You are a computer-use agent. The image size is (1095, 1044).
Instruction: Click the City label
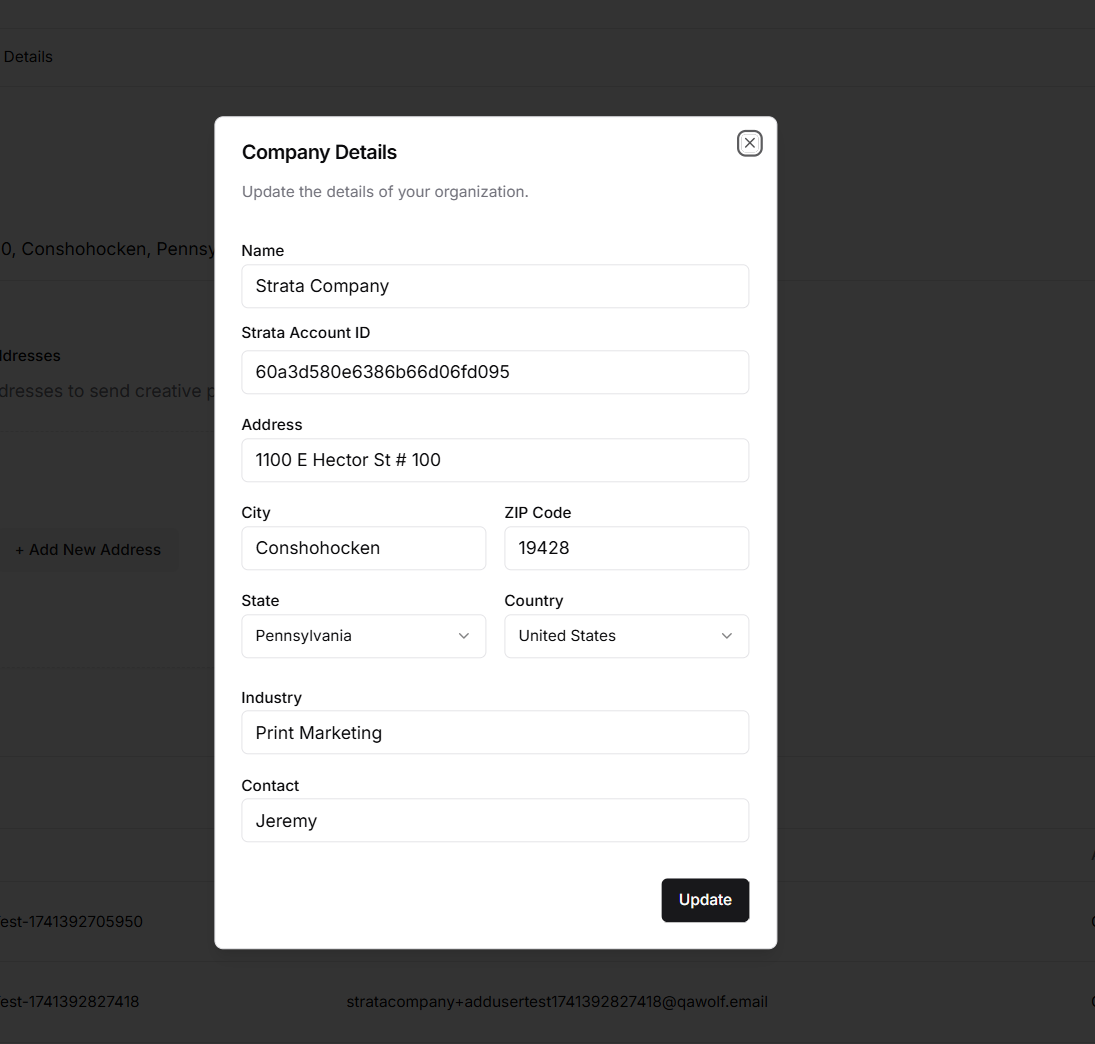[256, 513]
